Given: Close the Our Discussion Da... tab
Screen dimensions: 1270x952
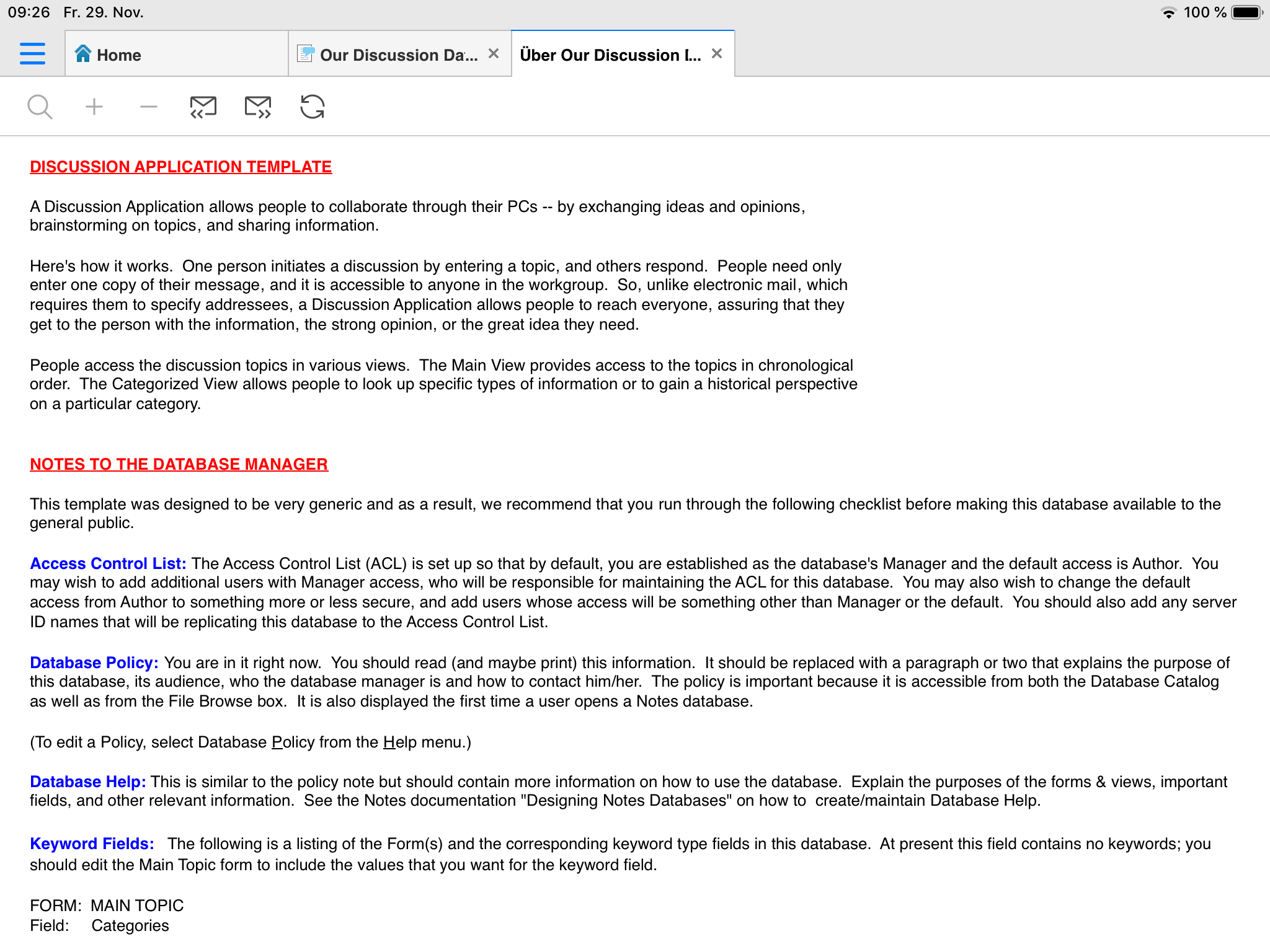Looking at the screenshot, I should point(494,54).
